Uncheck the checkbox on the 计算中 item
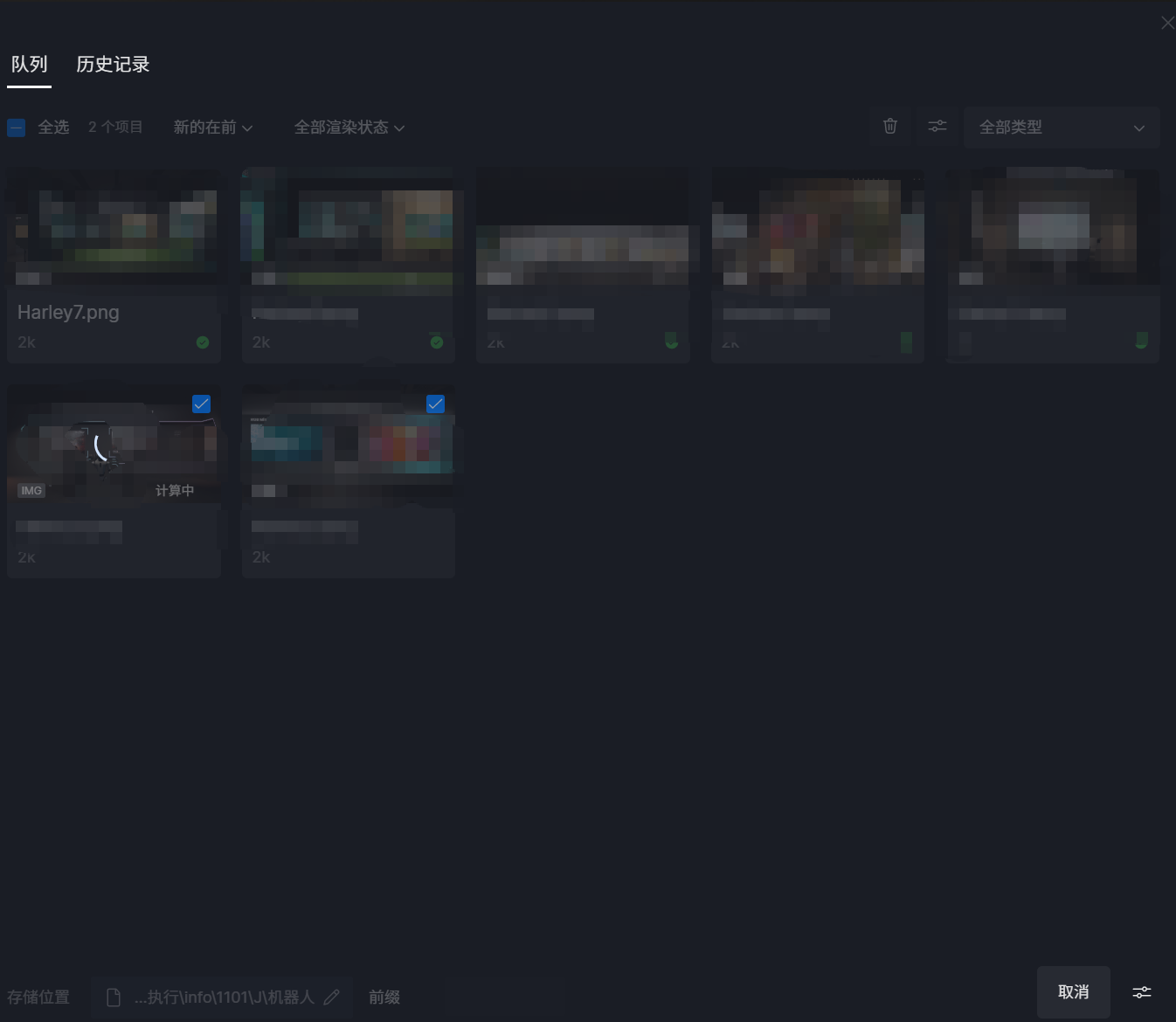This screenshot has height=1022, width=1176. [x=201, y=404]
